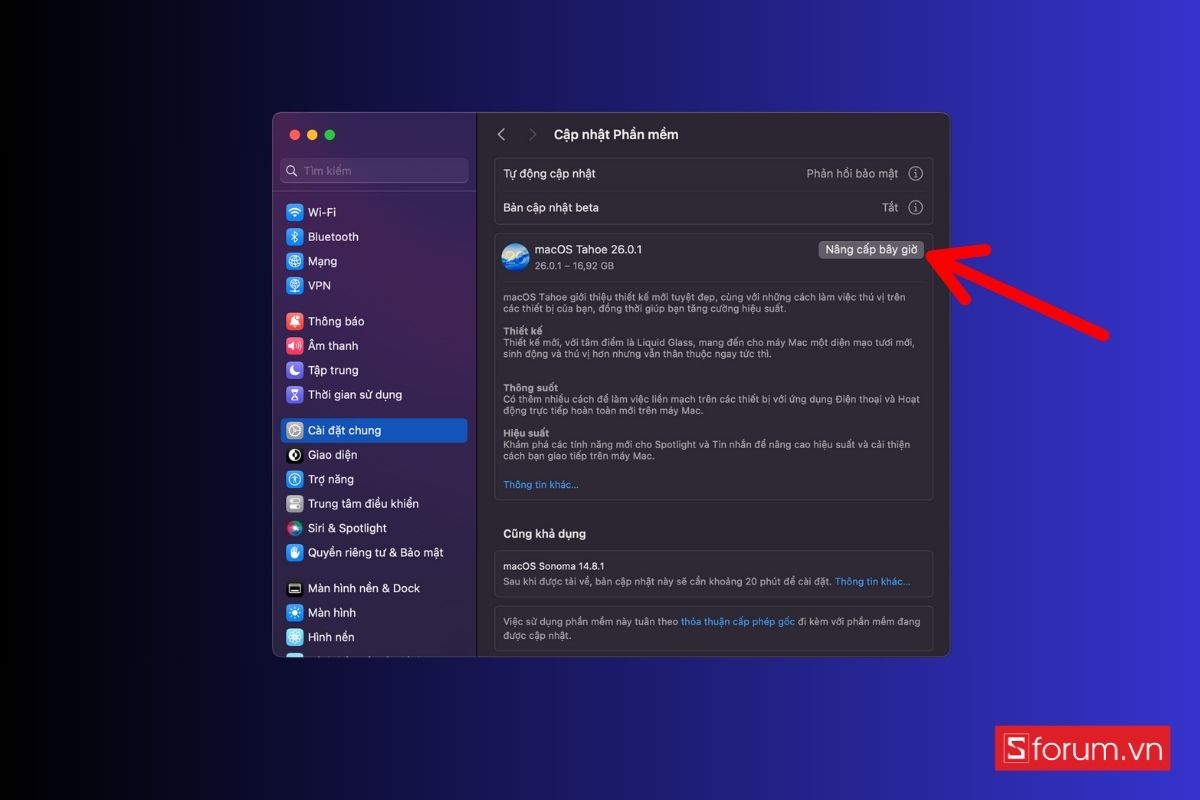The width and height of the screenshot is (1200, 800).
Task: Show info for Bản cập nhật beta
Action: pos(915,207)
